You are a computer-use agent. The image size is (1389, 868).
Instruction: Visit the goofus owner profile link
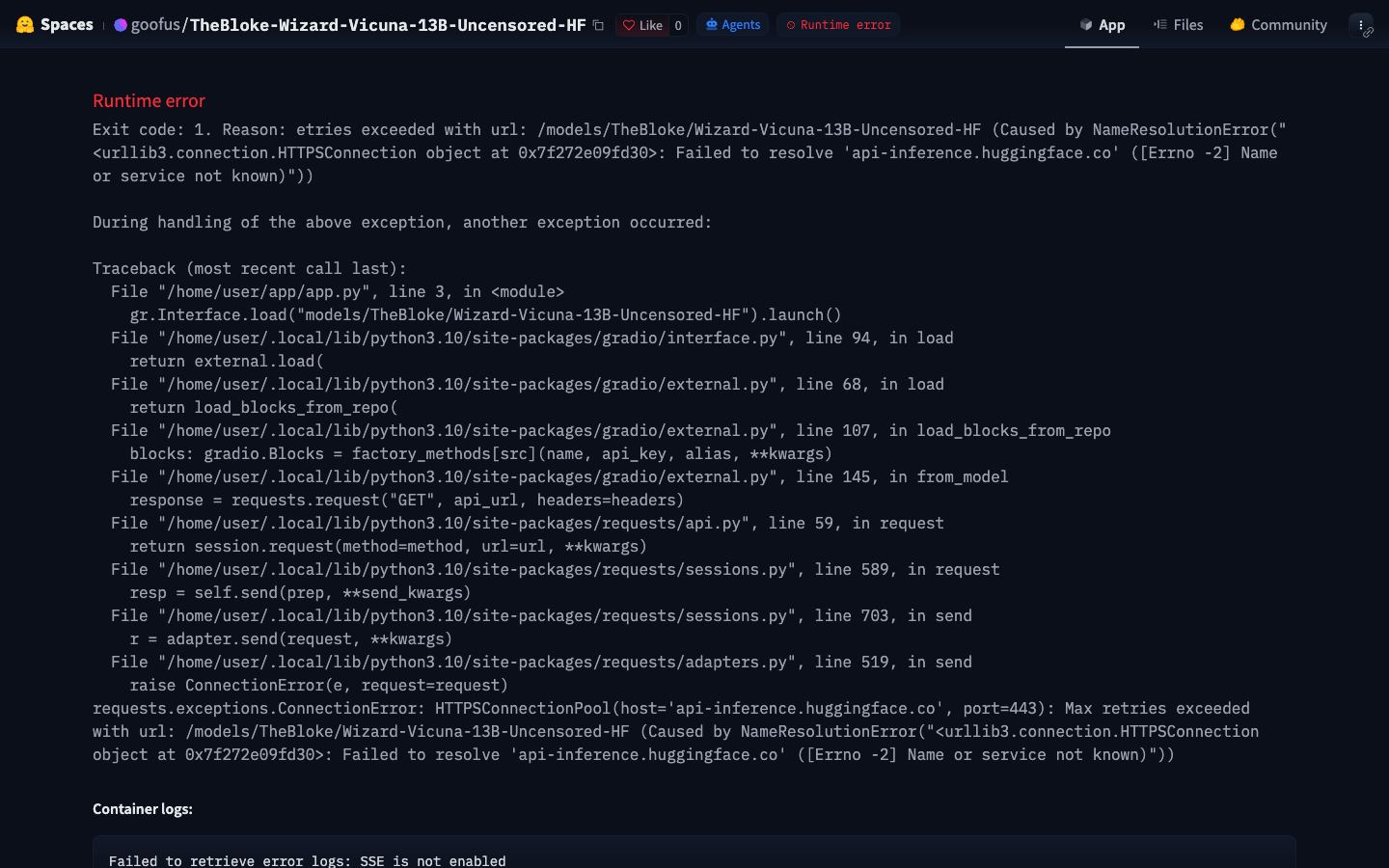click(155, 24)
